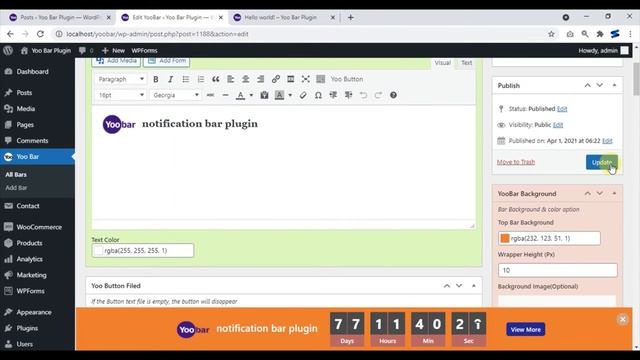
Task: Click the Wrapper Height input field
Action: 558,270
